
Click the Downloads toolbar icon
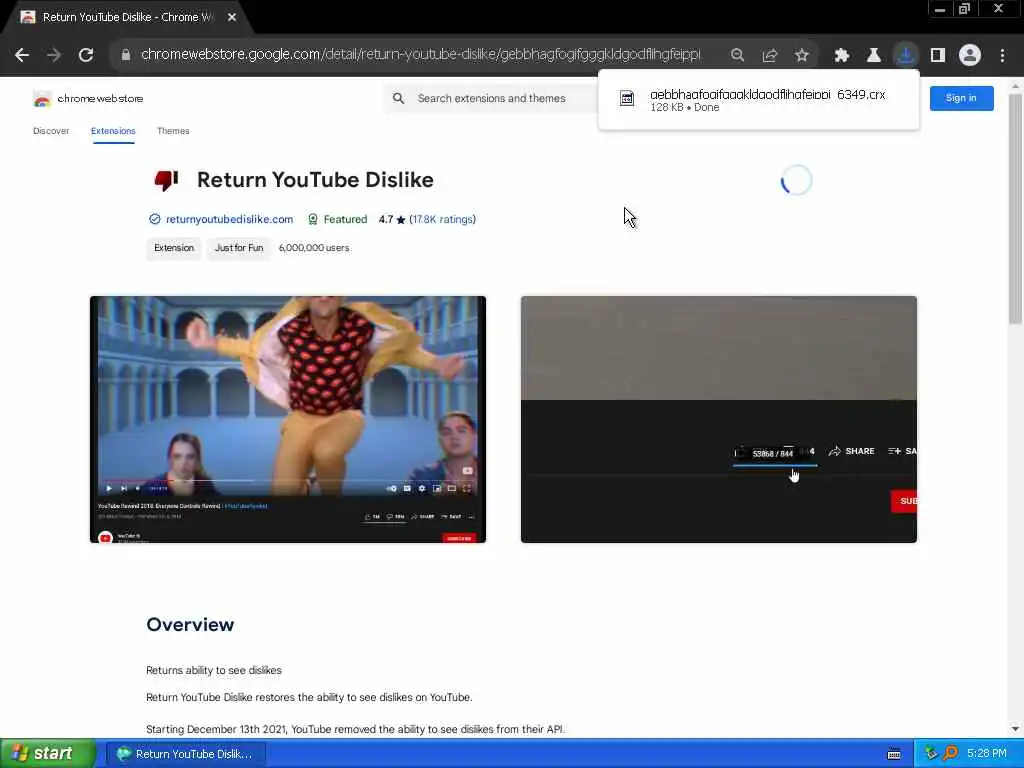[906, 55]
